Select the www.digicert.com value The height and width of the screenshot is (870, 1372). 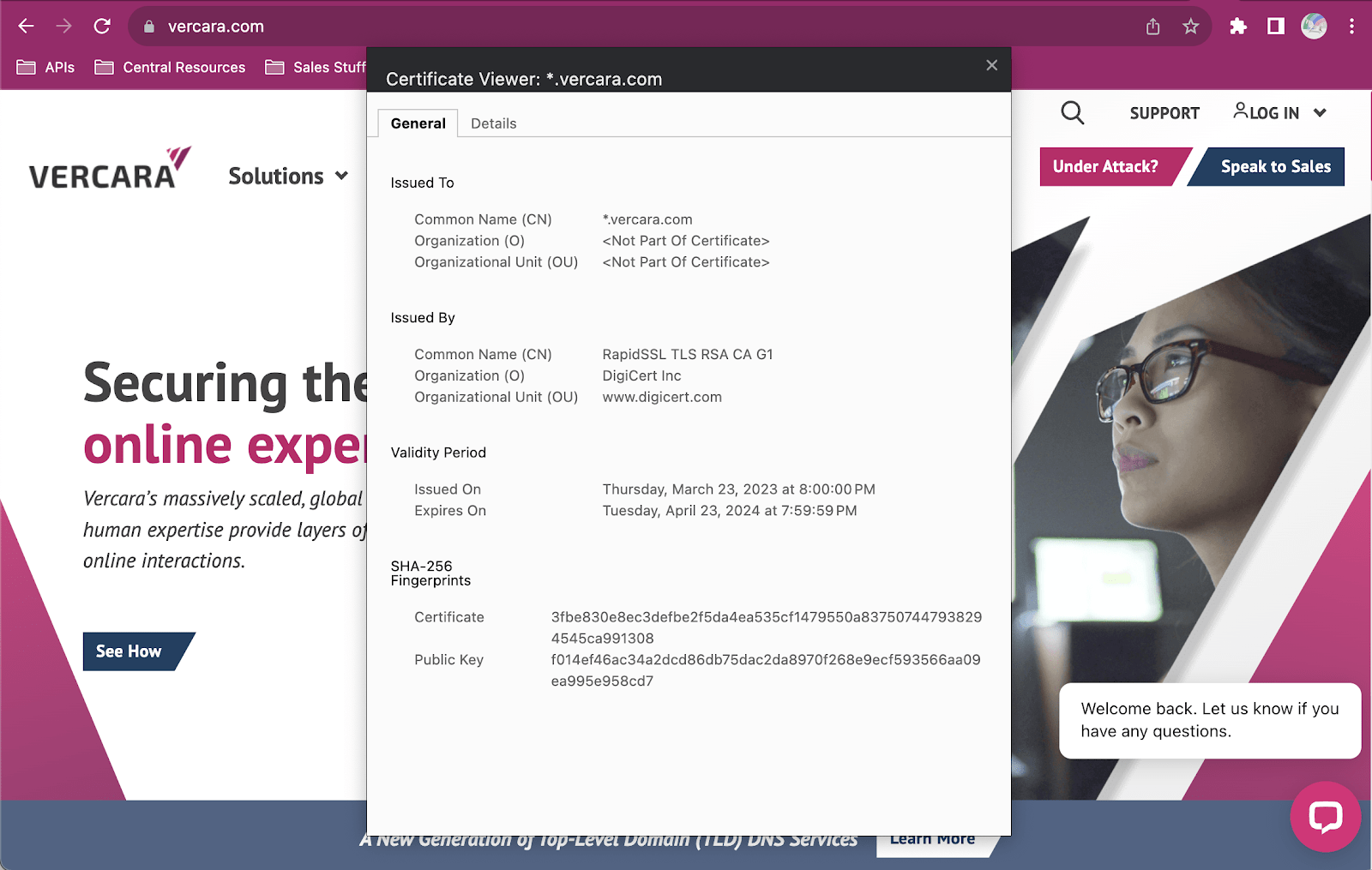click(x=662, y=397)
